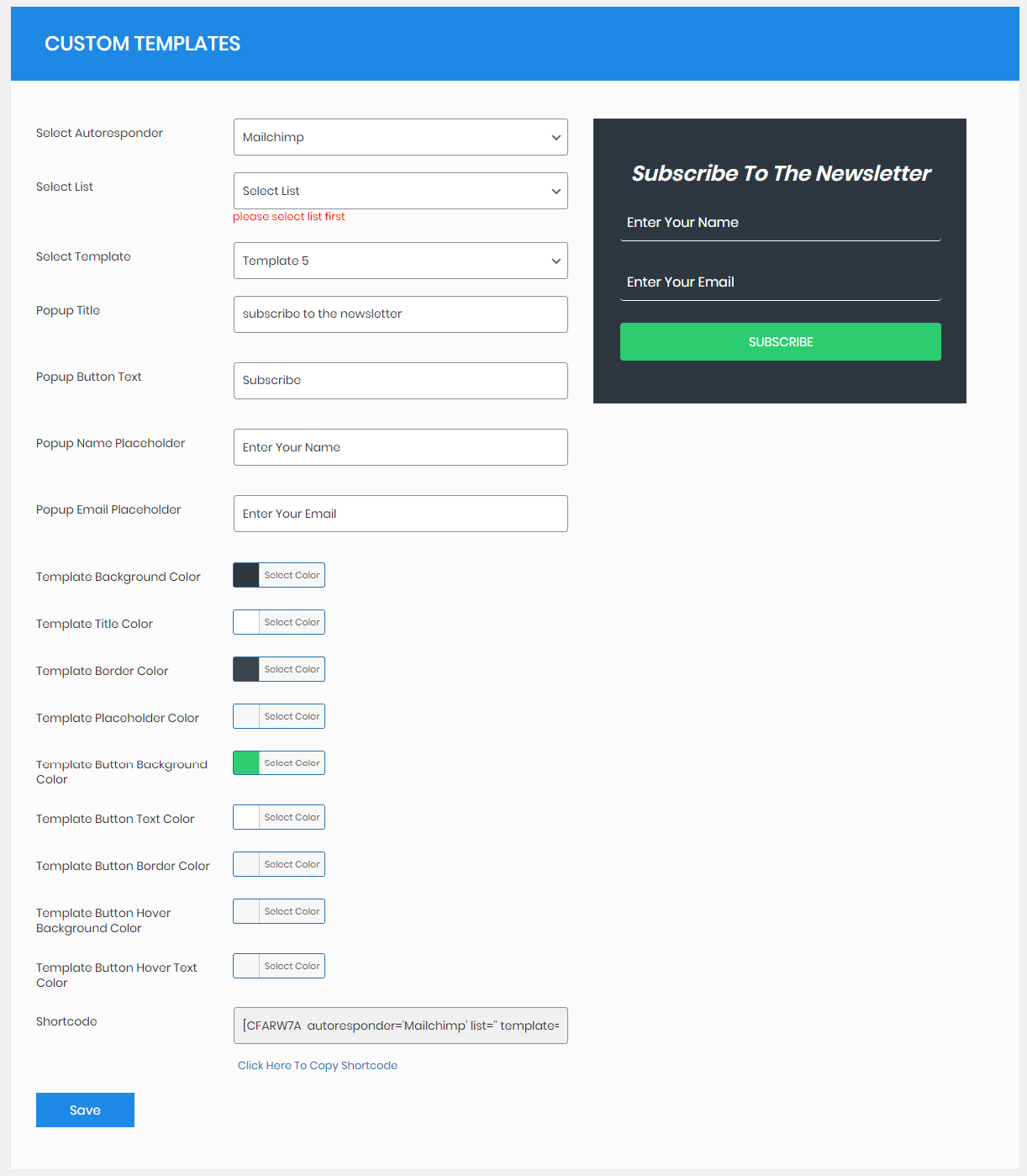Open the Select List dropdown
This screenshot has height=1176, width=1027.
click(x=401, y=191)
